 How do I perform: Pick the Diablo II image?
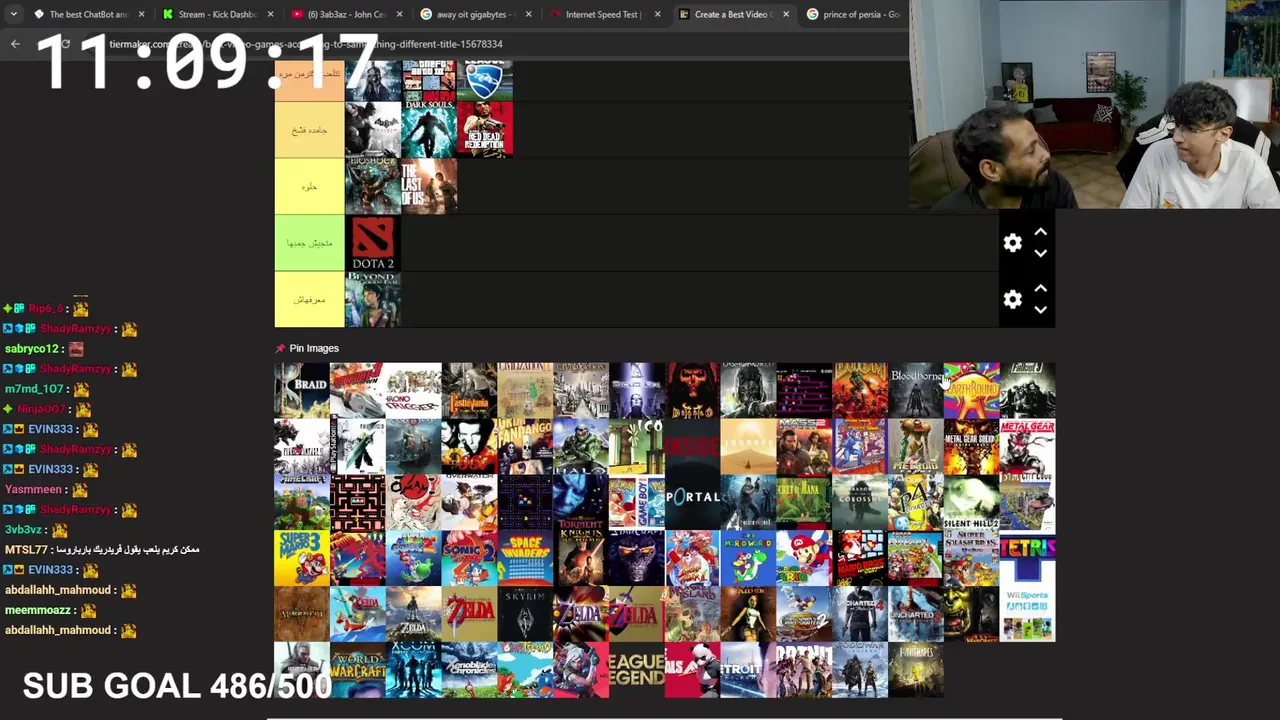tap(692, 390)
